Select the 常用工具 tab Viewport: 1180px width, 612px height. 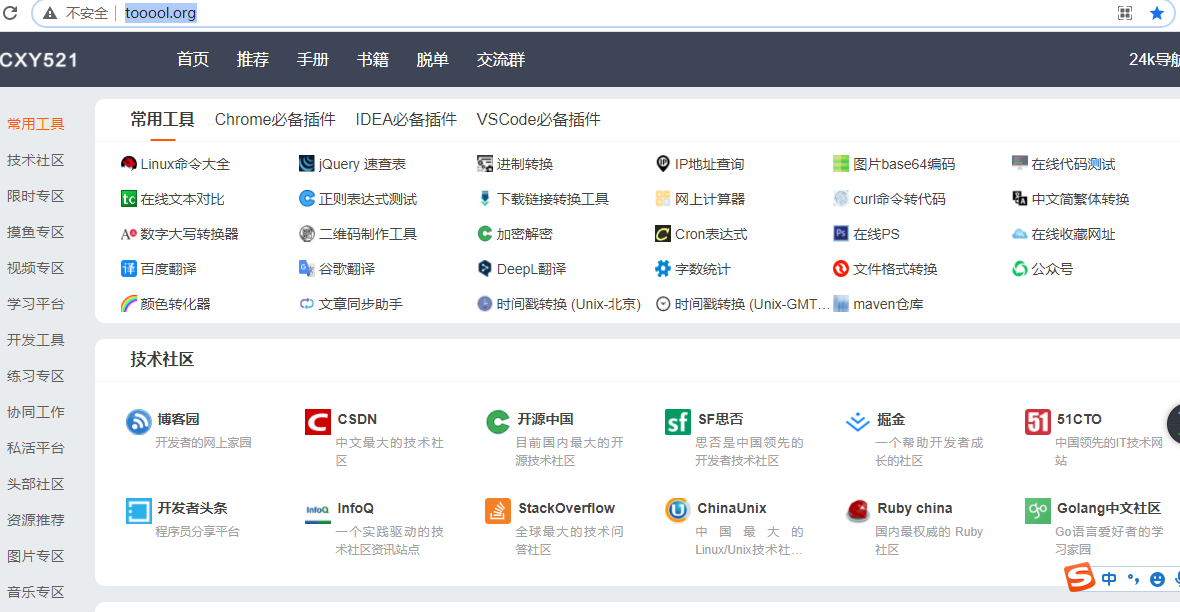click(162, 119)
